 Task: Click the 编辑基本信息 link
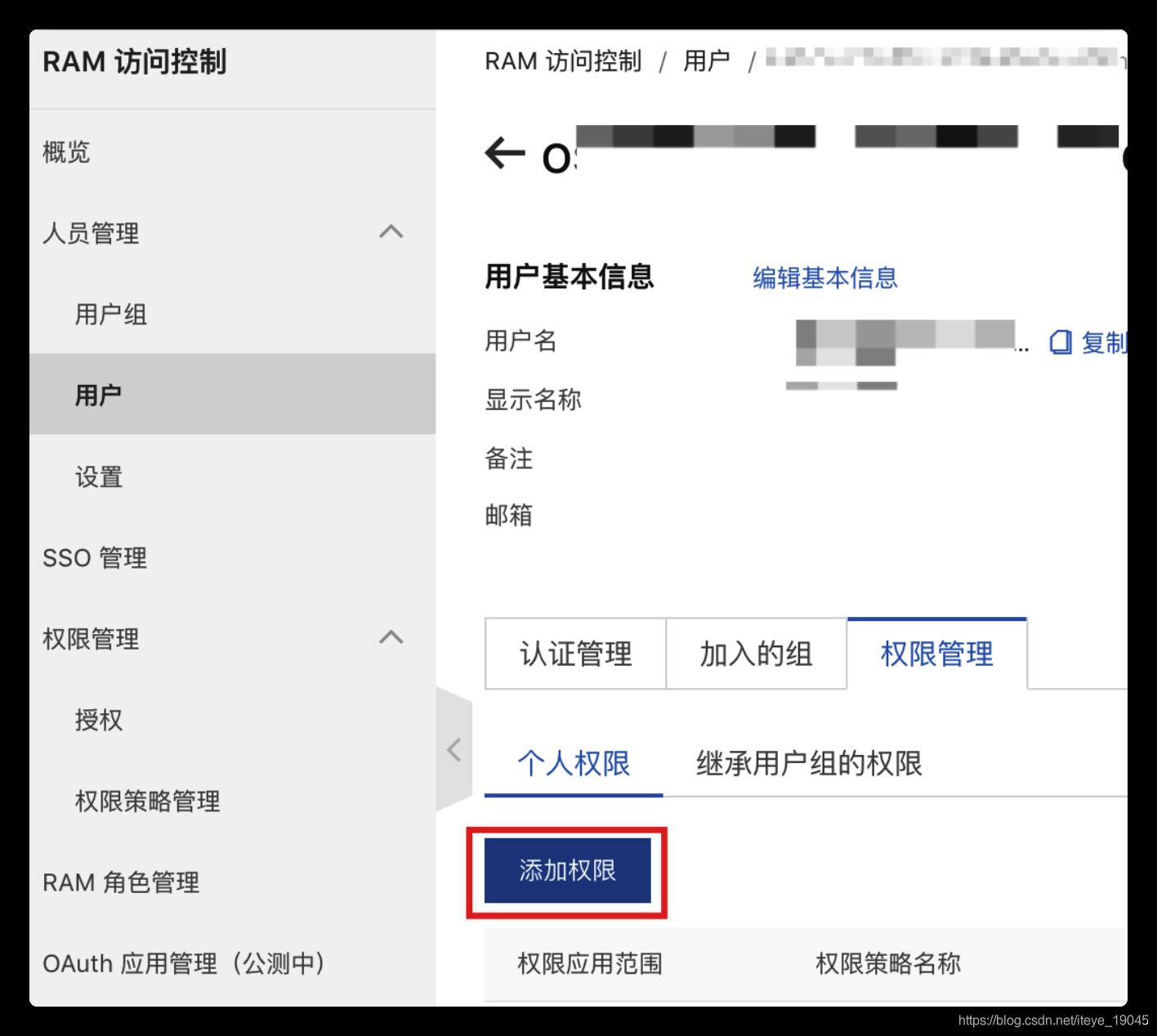pos(824,278)
